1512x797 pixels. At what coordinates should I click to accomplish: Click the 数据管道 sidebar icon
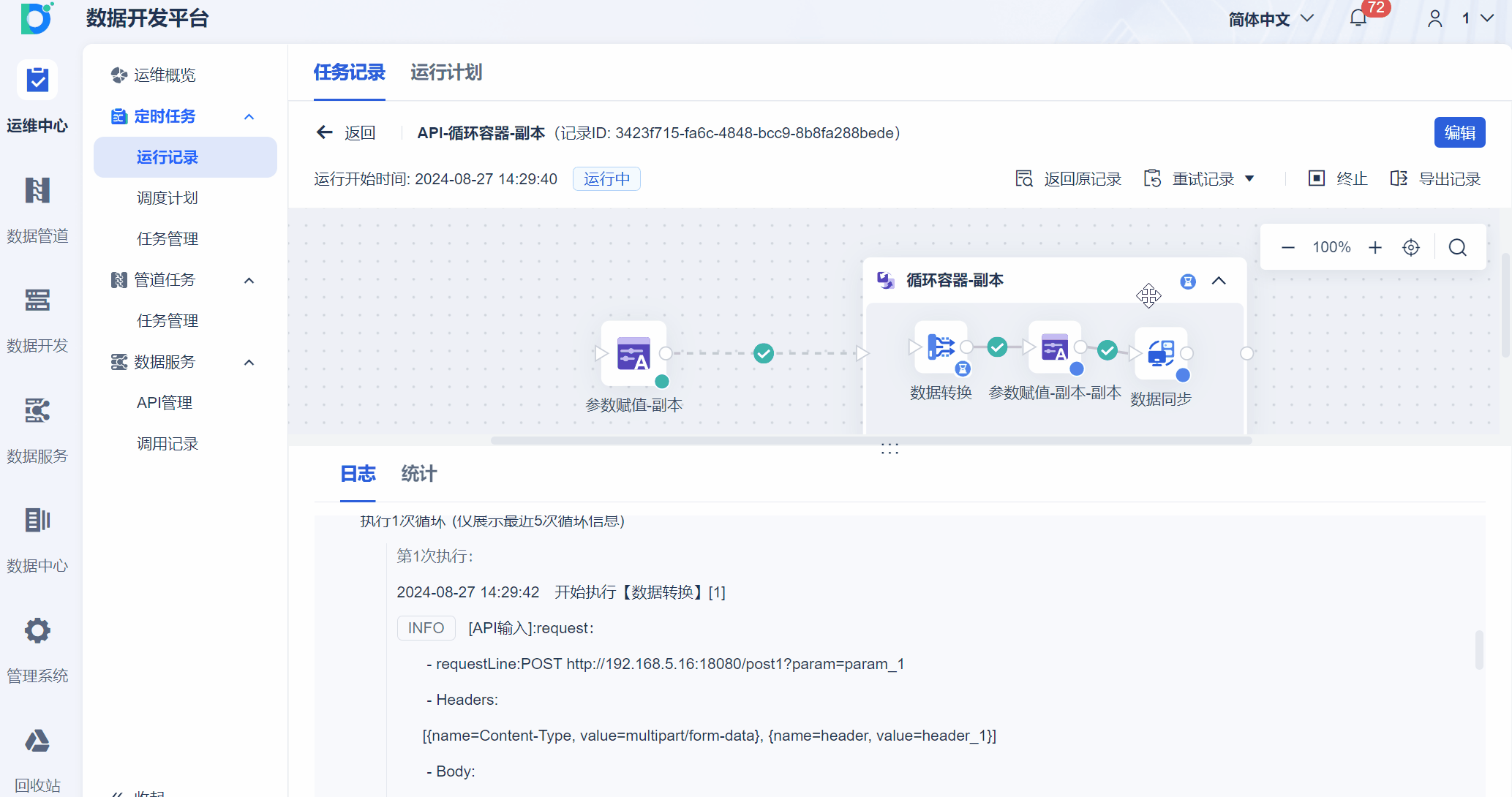pyautogui.click(x=37, y=191)
